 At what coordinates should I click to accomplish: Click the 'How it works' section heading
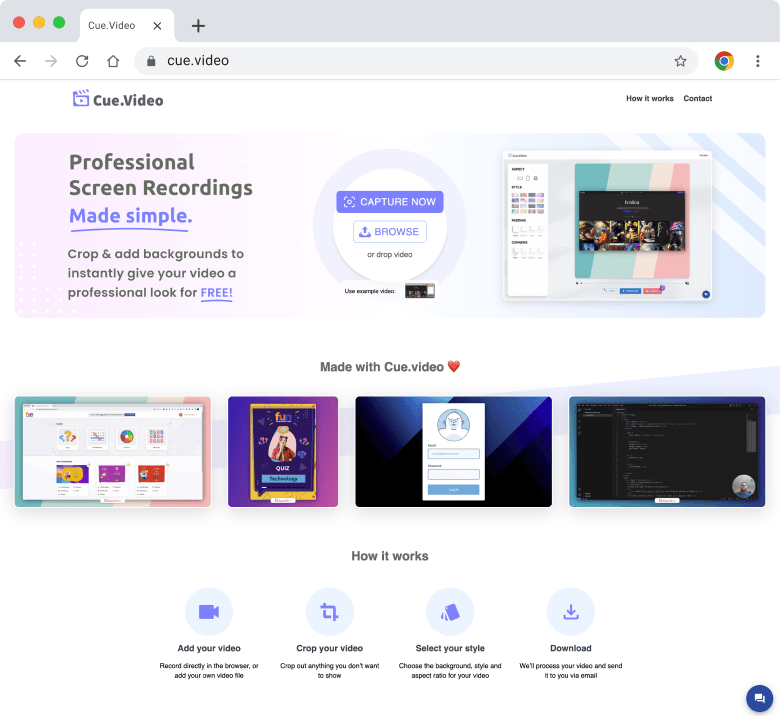(x=390, y=556)
